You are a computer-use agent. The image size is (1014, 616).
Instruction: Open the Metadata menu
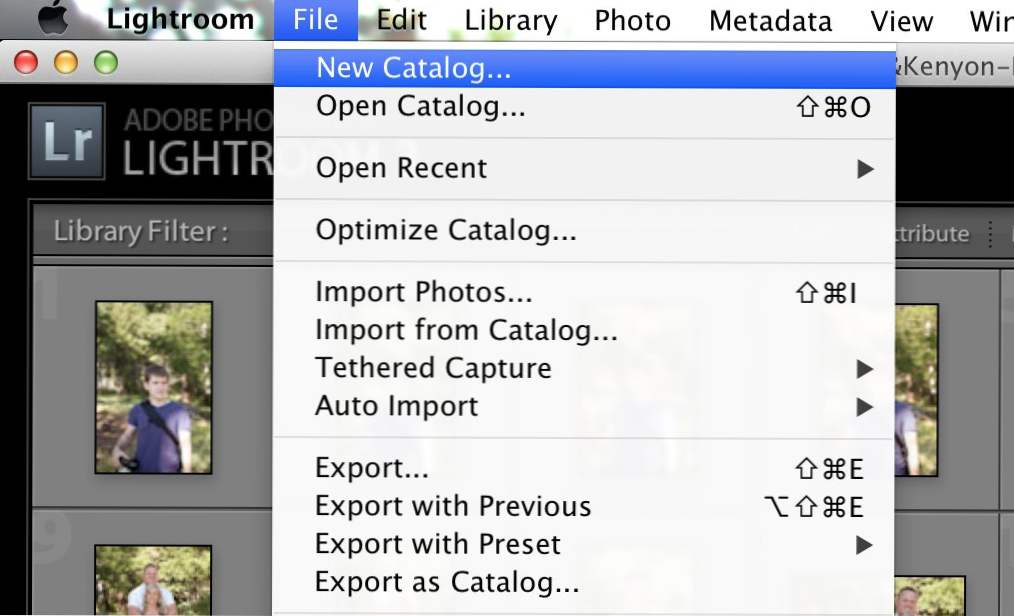click(770, 20)
